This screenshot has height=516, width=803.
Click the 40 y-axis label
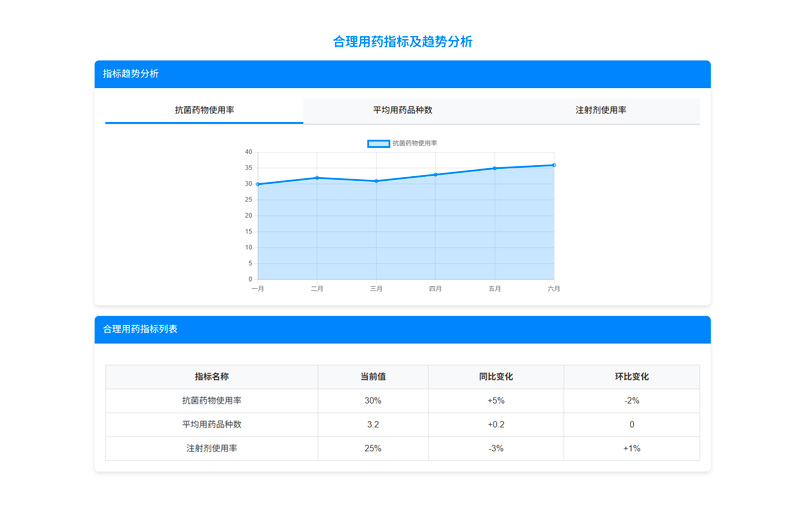[x=248, y=152]
